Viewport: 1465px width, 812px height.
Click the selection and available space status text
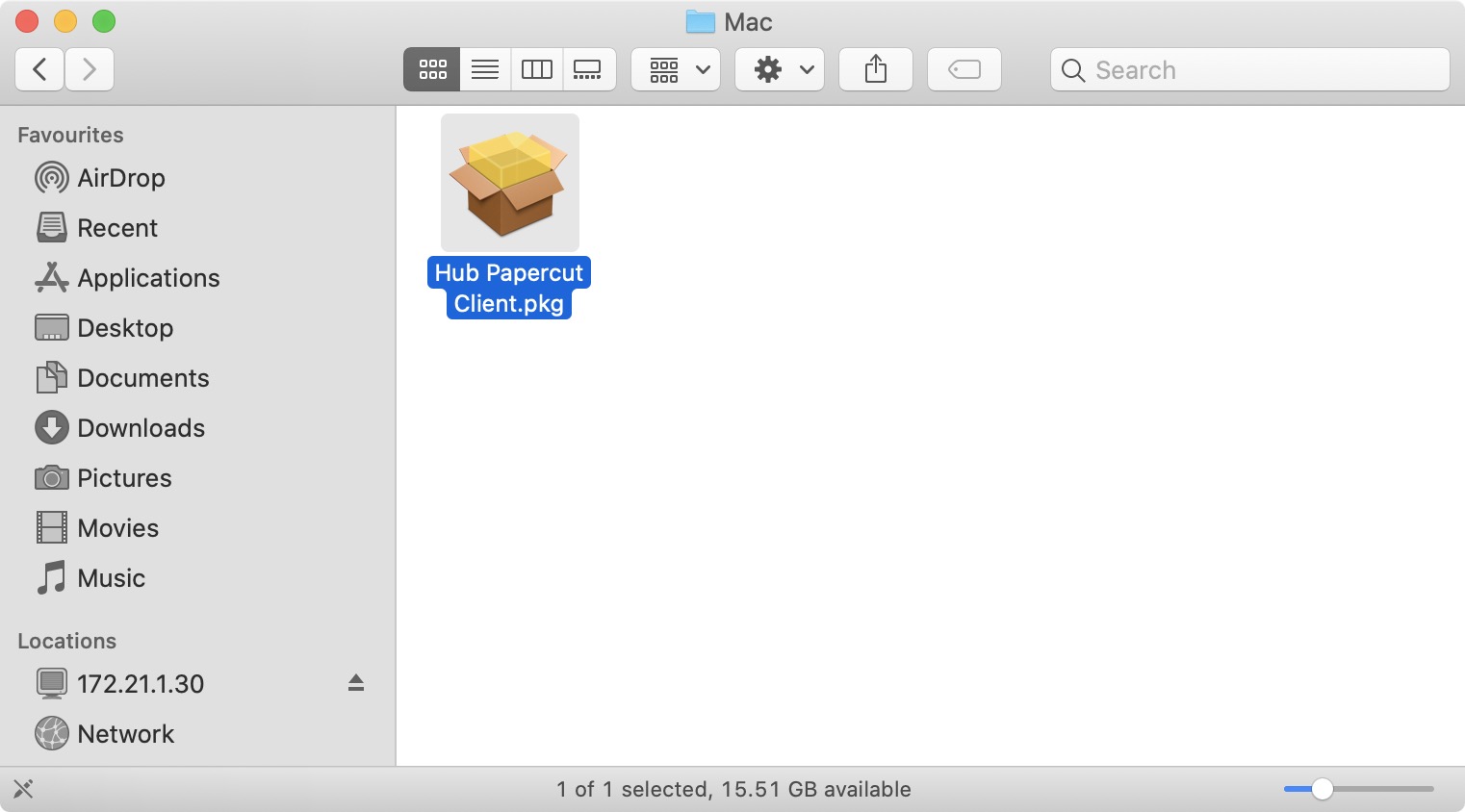(733, 789)
